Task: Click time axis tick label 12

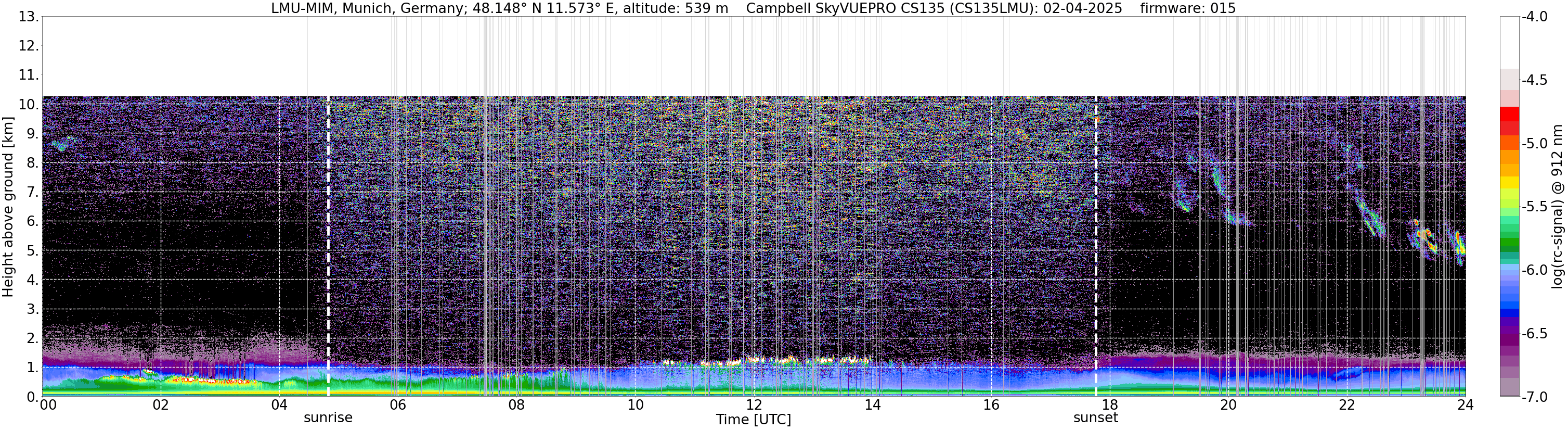Action: click(754, 406)
